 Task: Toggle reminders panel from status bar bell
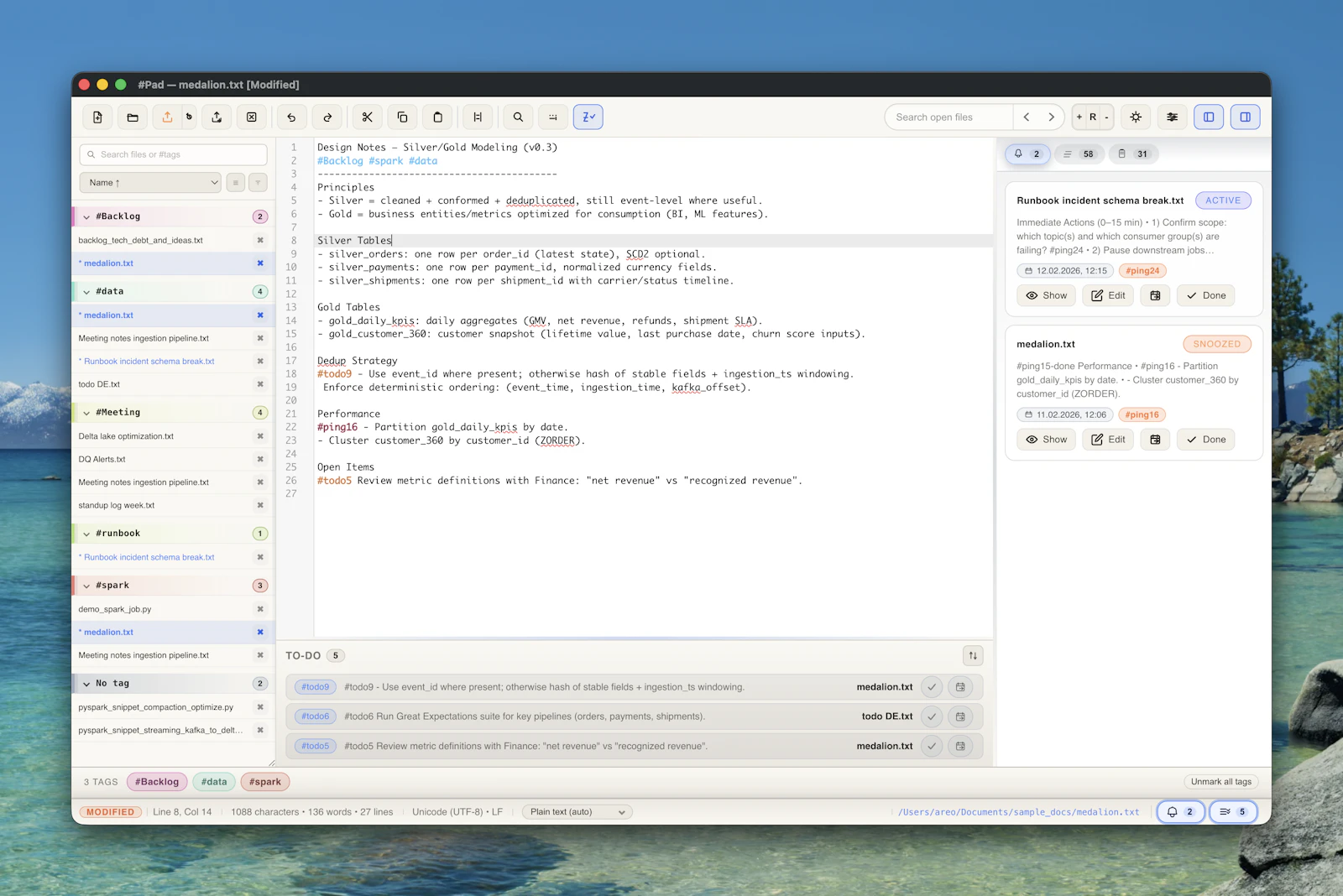(1181, 812)
